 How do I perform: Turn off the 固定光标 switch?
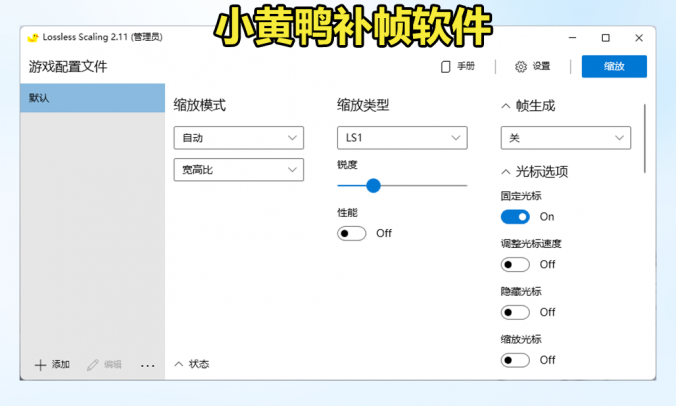click(x=515, y=217)
